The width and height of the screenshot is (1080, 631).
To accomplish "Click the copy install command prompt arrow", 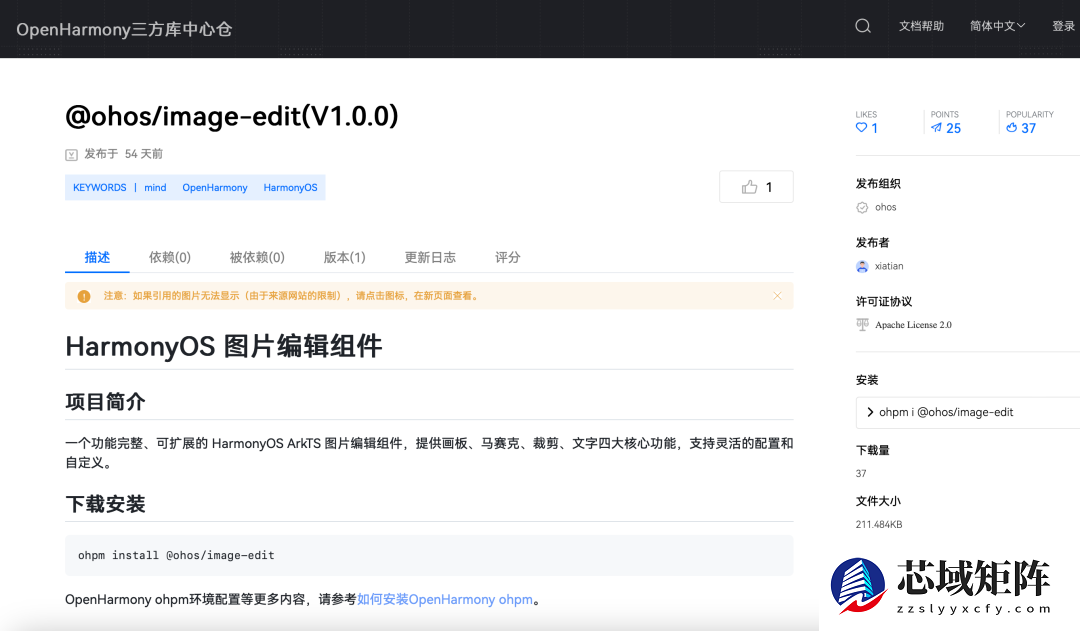I will pyautogui.click(x=870, y=412).
